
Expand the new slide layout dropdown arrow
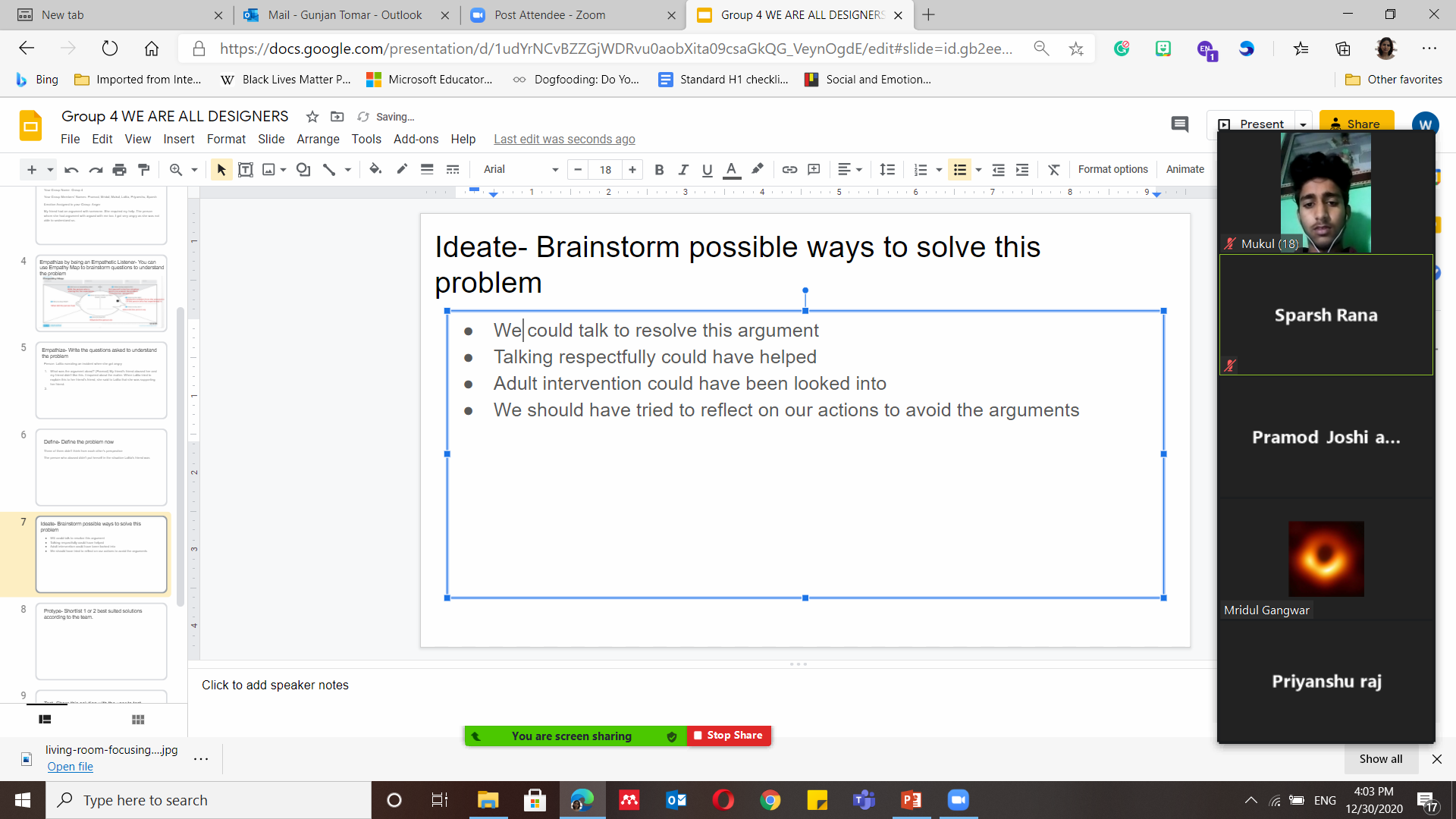[50, 170]
